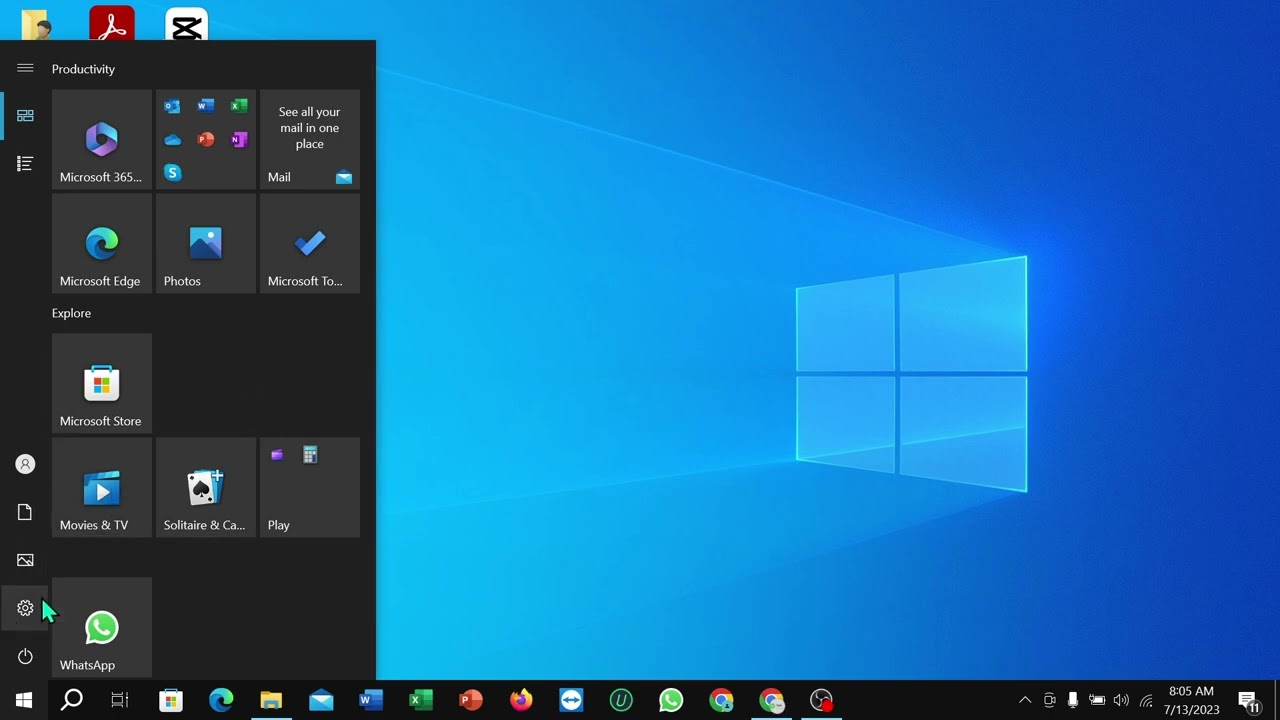Expand the Start menu hamburger navigation
This screenshot has width=1280, height=720.
coord(25,68)
